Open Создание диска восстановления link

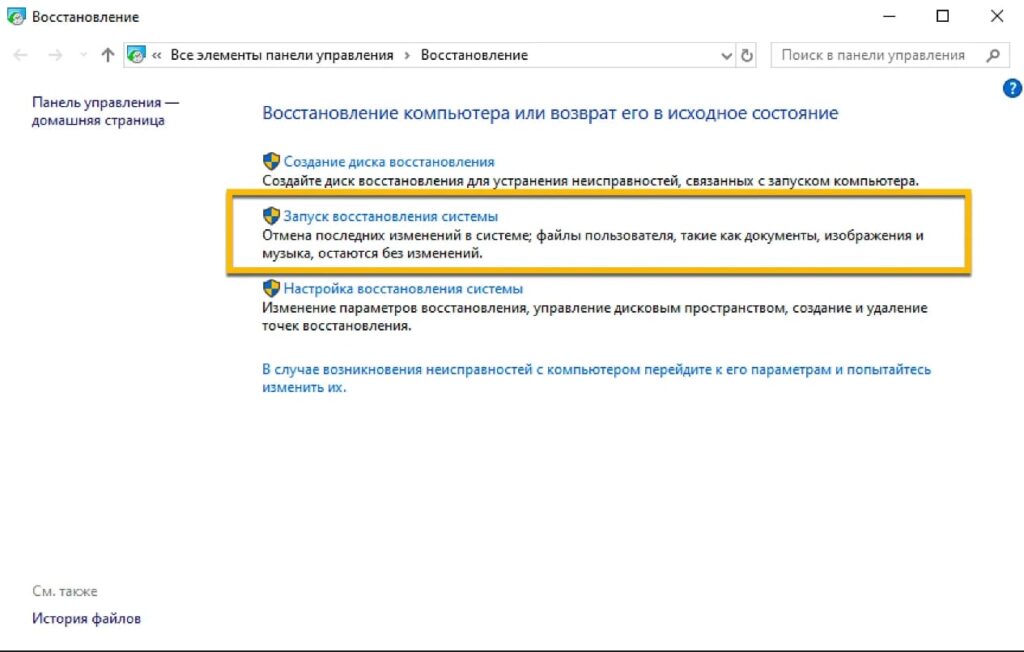(389, 162)
